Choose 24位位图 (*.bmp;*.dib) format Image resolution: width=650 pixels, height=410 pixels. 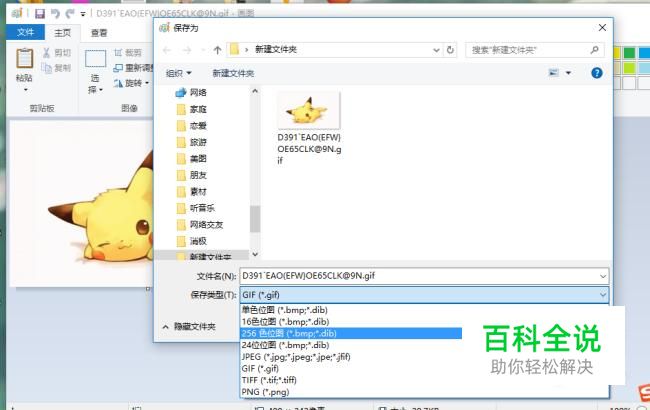coord(285,345)
